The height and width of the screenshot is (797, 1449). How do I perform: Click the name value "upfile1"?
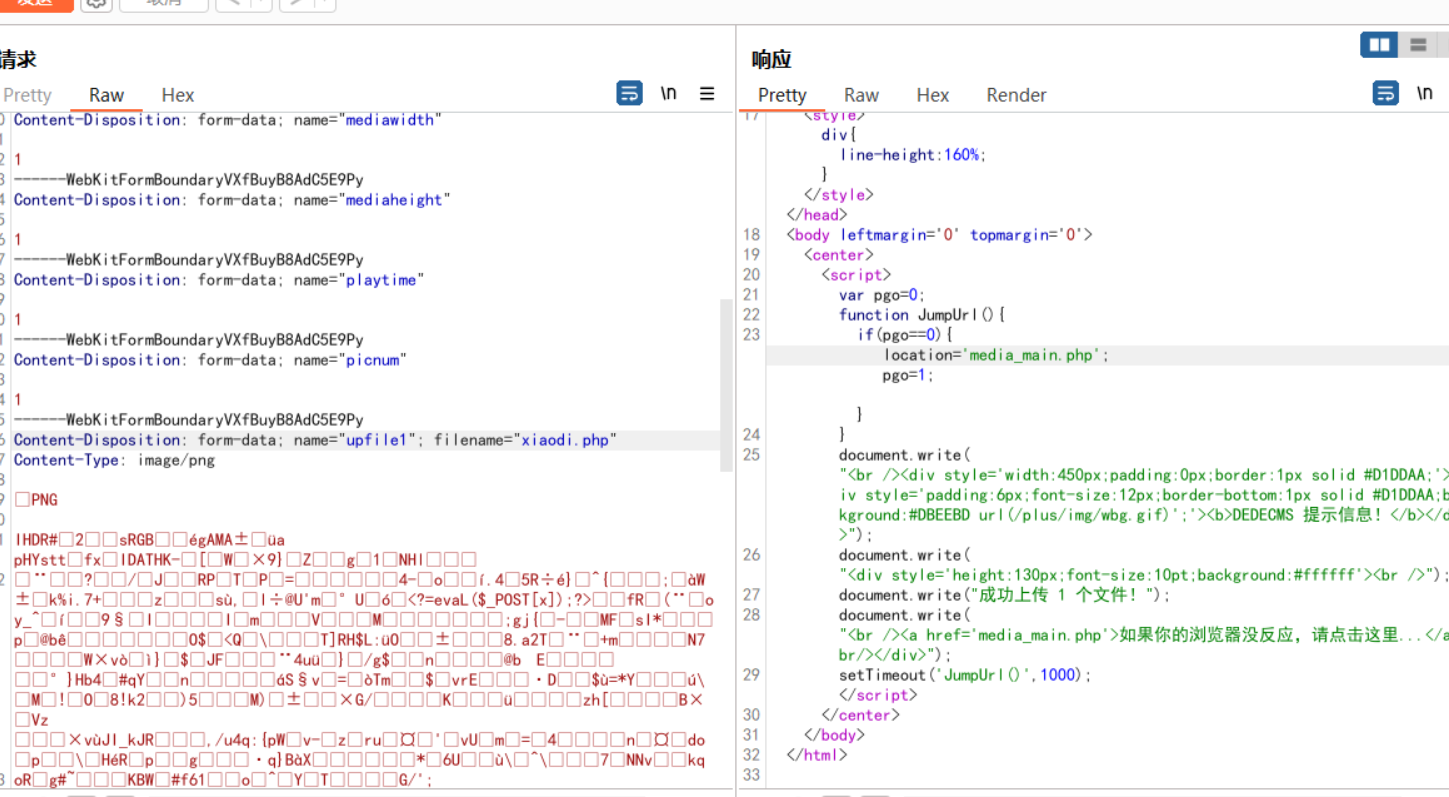[x=376, y=440]
